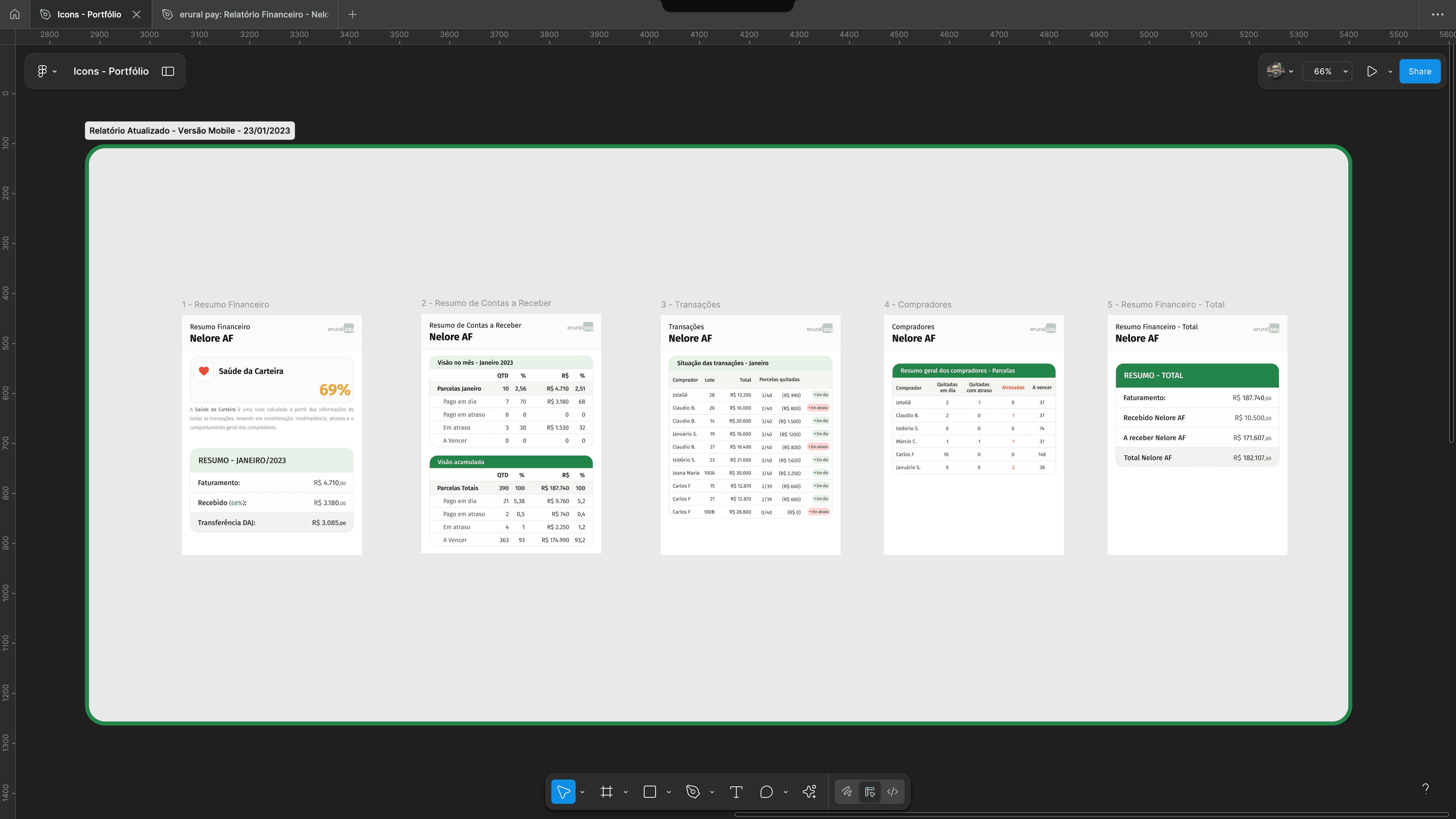Select the Move tool

(x=563, y=791)
